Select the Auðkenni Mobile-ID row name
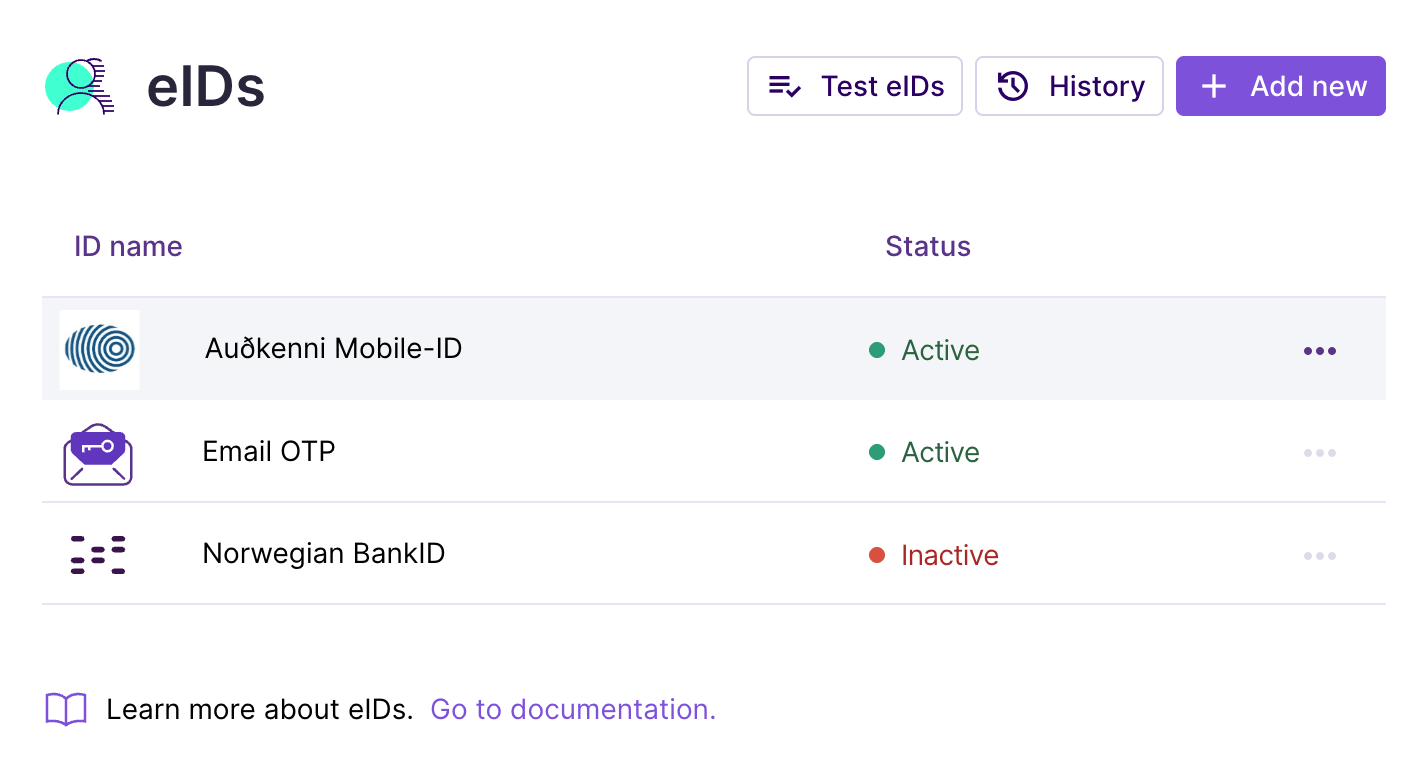This screenshot has width=1408, height=778. (x=333, y=349)
